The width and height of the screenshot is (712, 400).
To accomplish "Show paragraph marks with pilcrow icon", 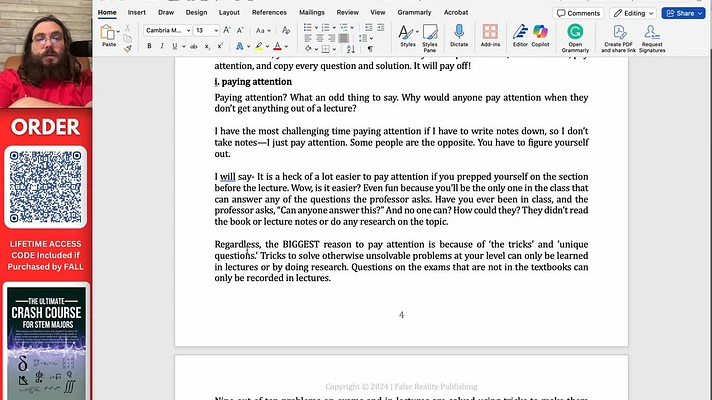I will pyautogui.click(x=371, y=49).
